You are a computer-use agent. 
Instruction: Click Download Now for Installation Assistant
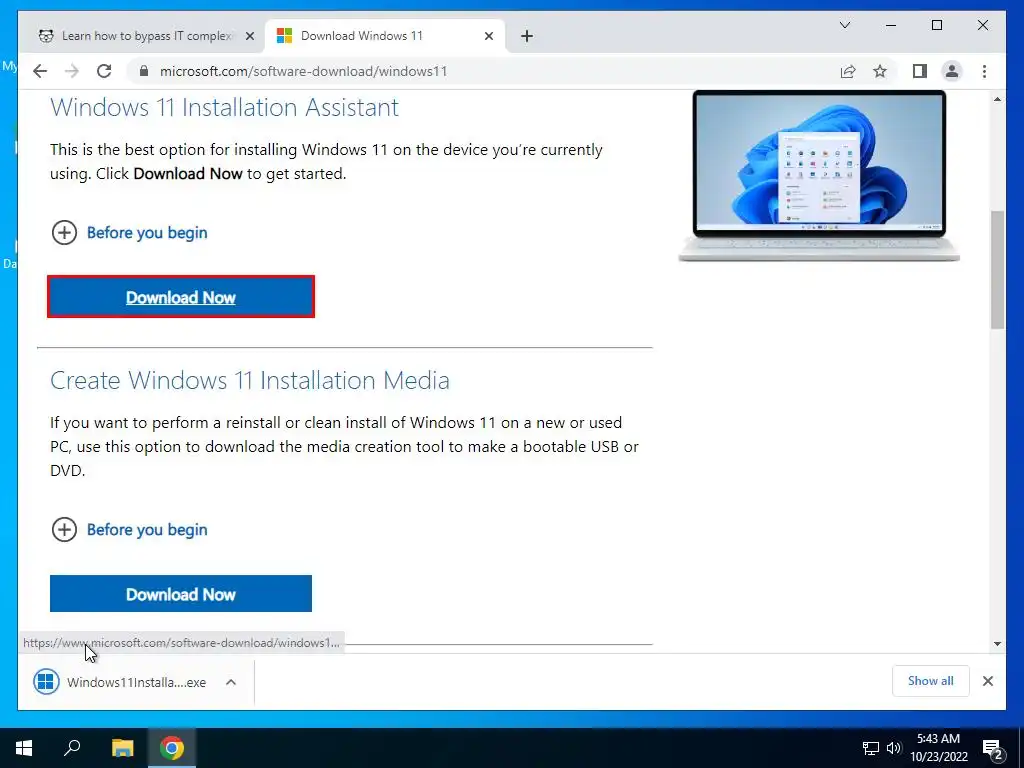point(181,297)
